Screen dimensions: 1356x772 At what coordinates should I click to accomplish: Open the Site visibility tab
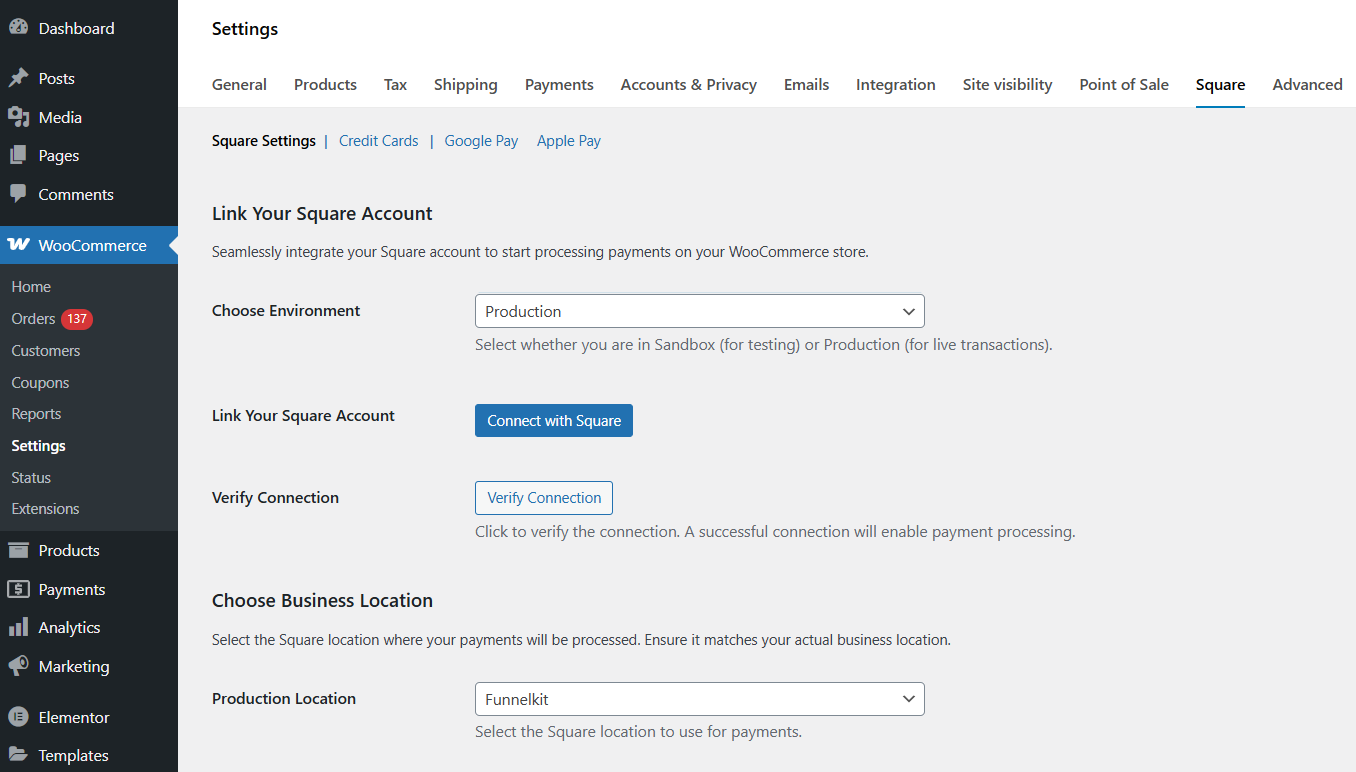pos(1007,85)
